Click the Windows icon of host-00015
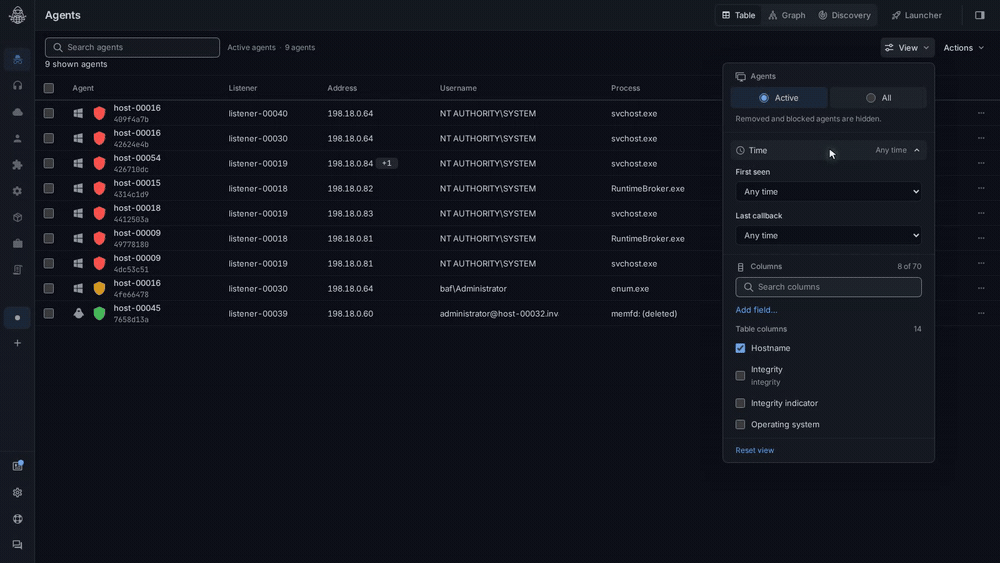Screen dimensions: 1000x563 (78, 188)
